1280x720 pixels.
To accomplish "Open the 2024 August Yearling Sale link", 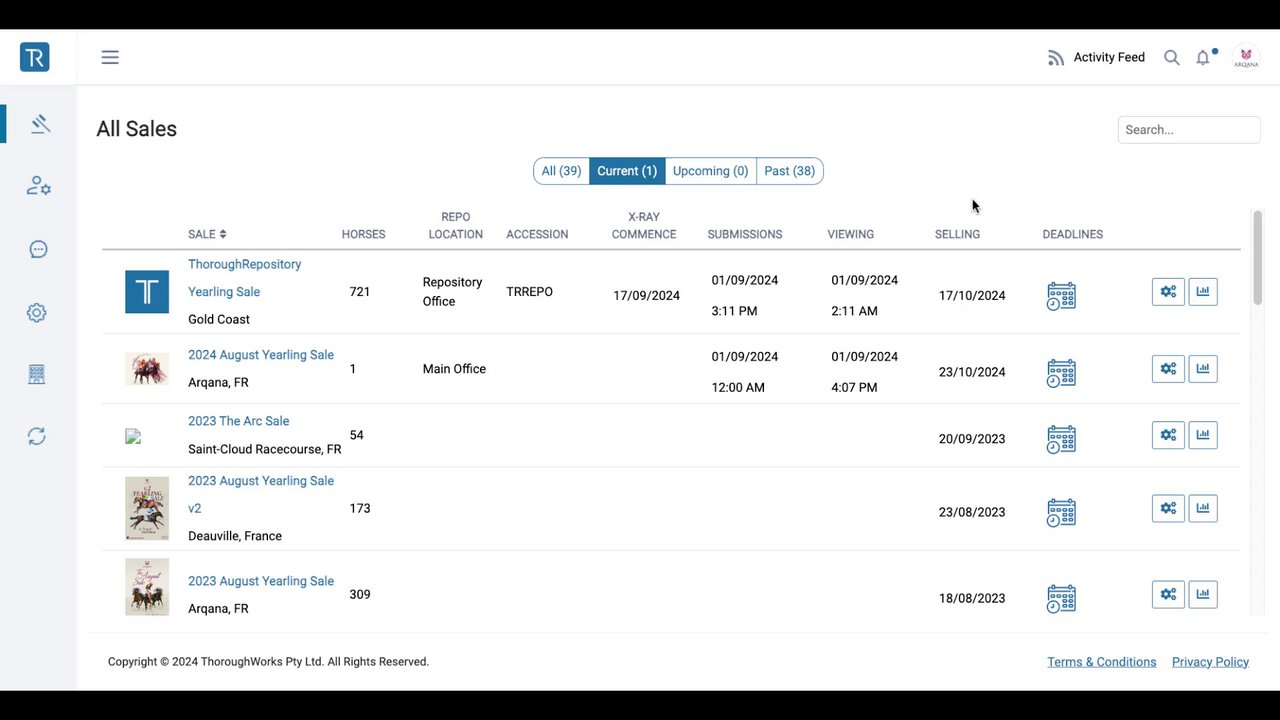I will (261, 355).
